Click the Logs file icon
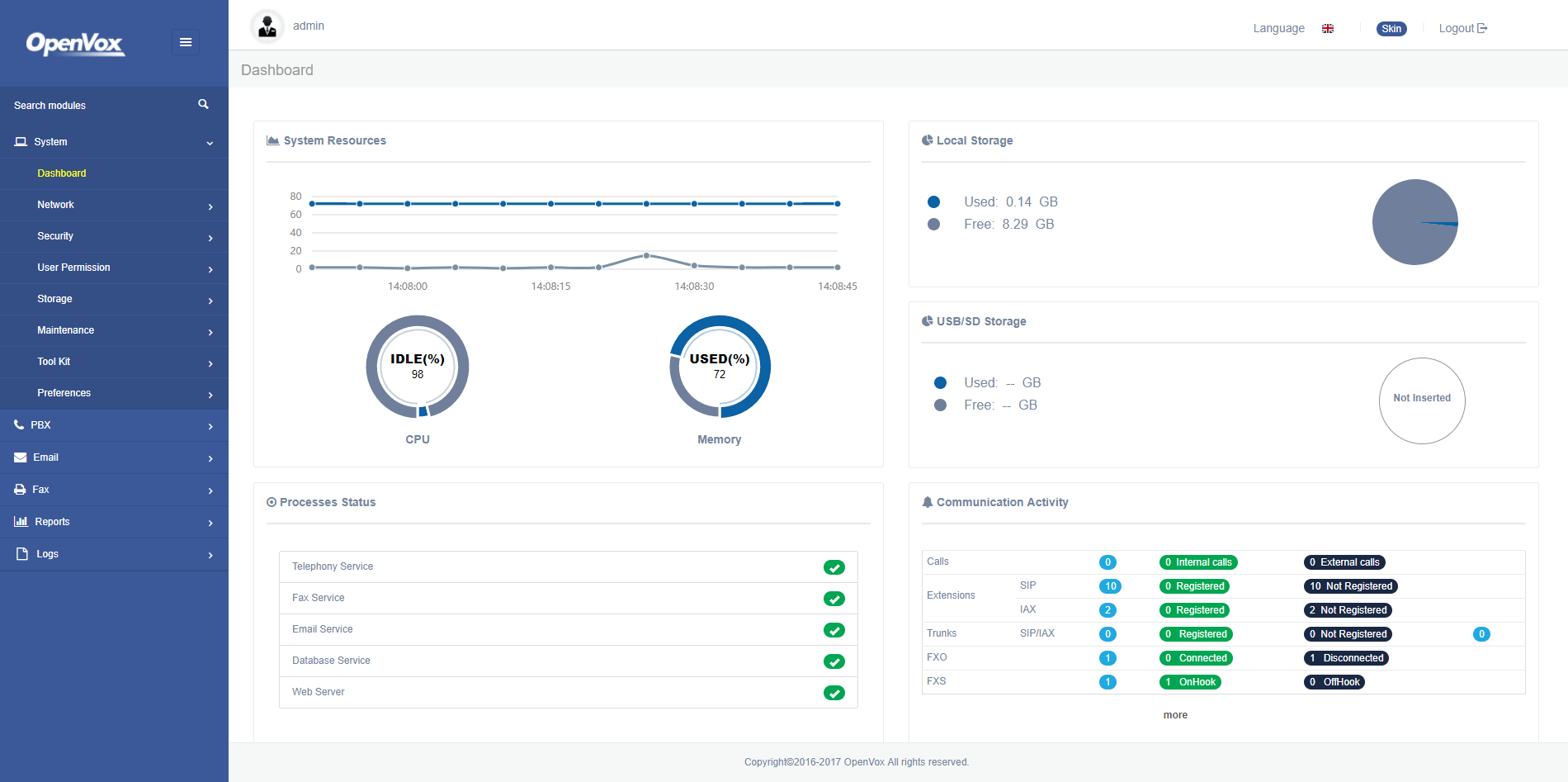Viewport: 1568px width, 782px height. pyautogui.click(x=22, y=553)
